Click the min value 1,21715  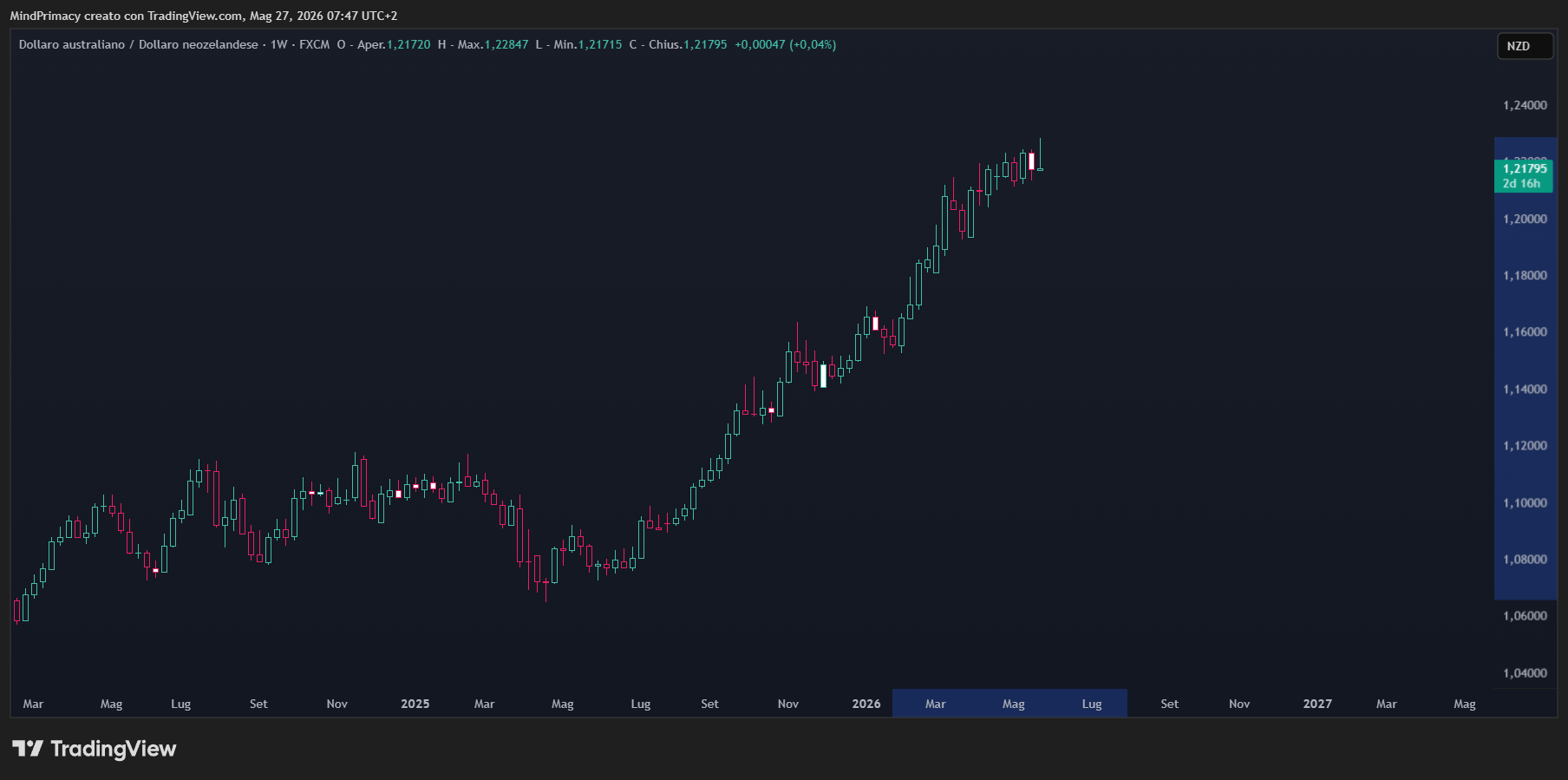pos(600,44)
